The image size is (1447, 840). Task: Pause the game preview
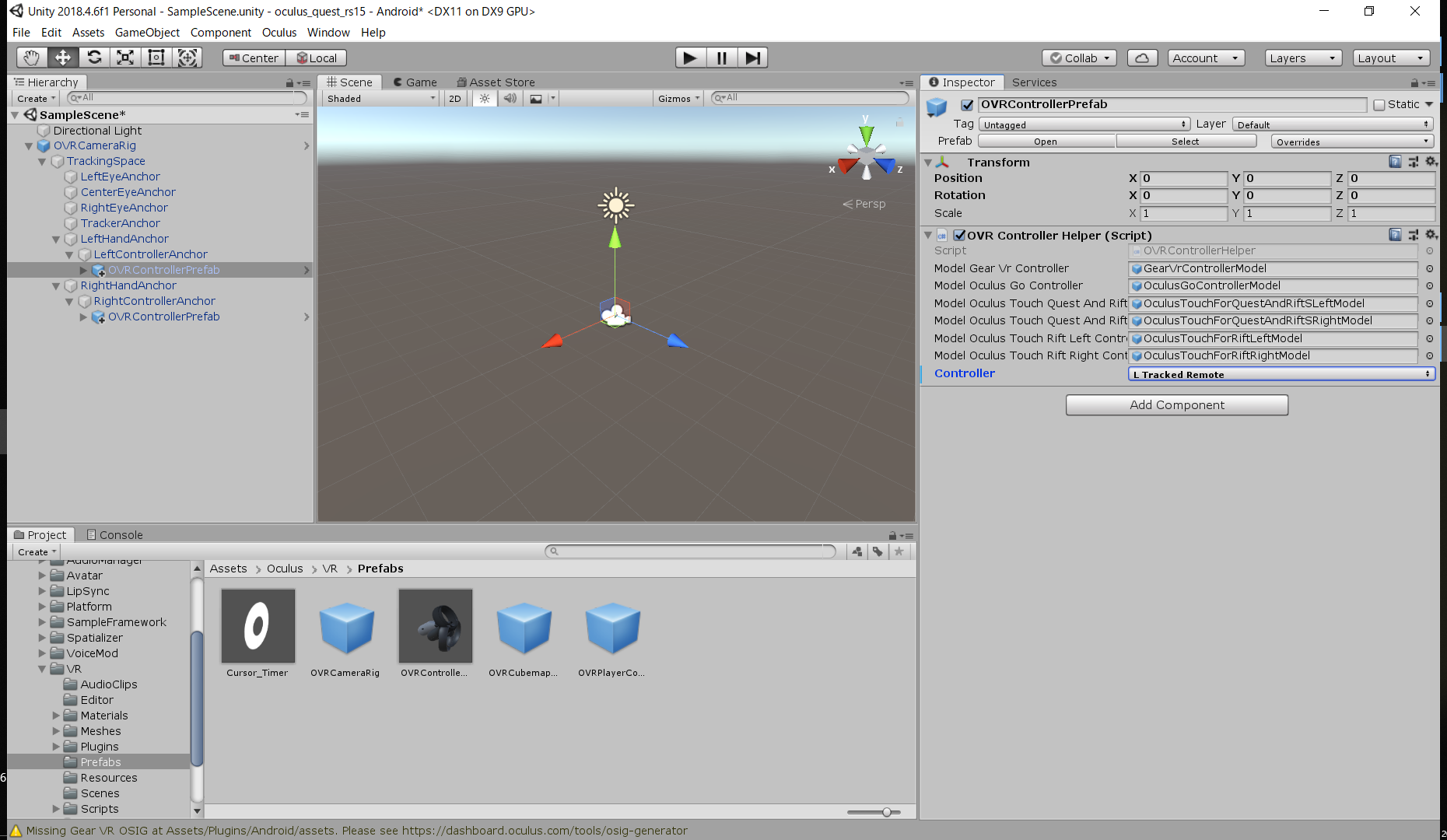coord(722,58)
